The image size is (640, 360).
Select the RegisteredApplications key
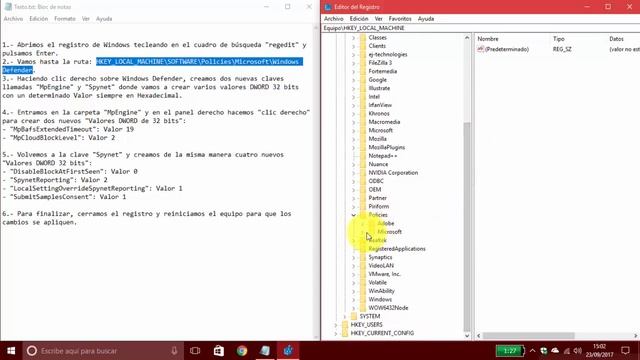(397, 249)
